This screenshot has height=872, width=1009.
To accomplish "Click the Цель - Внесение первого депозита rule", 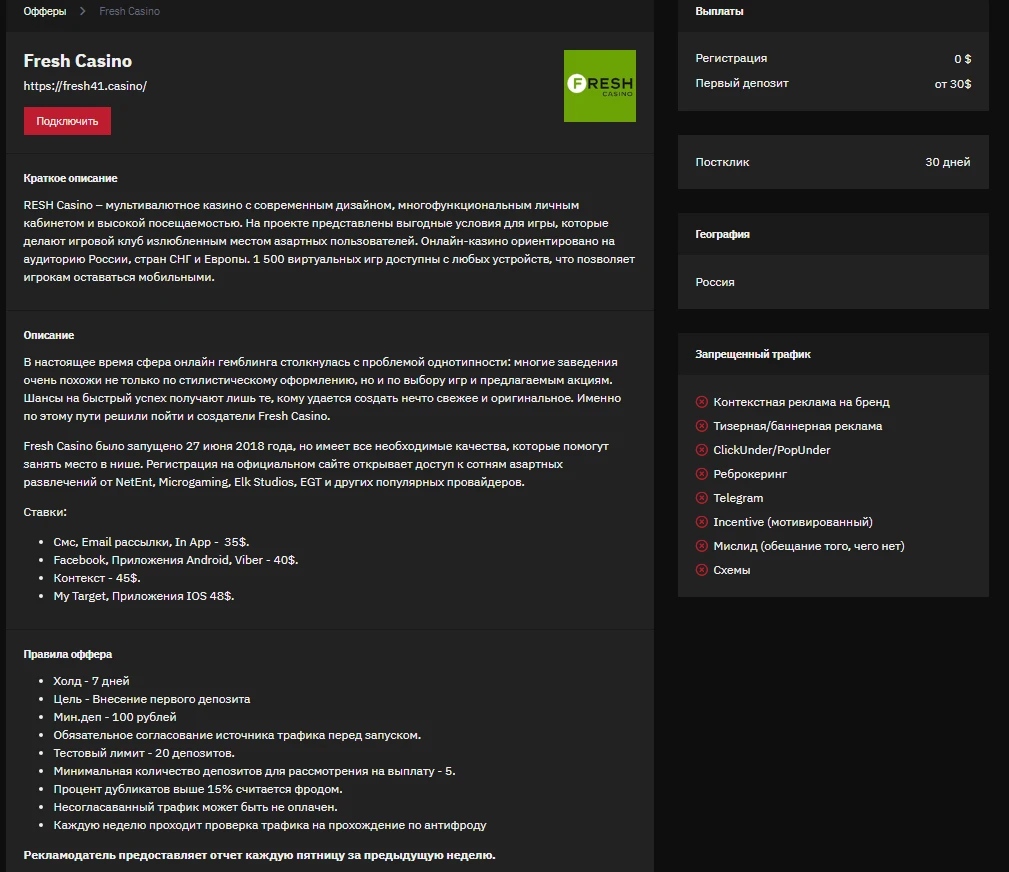I will click(x=152, y=699).
